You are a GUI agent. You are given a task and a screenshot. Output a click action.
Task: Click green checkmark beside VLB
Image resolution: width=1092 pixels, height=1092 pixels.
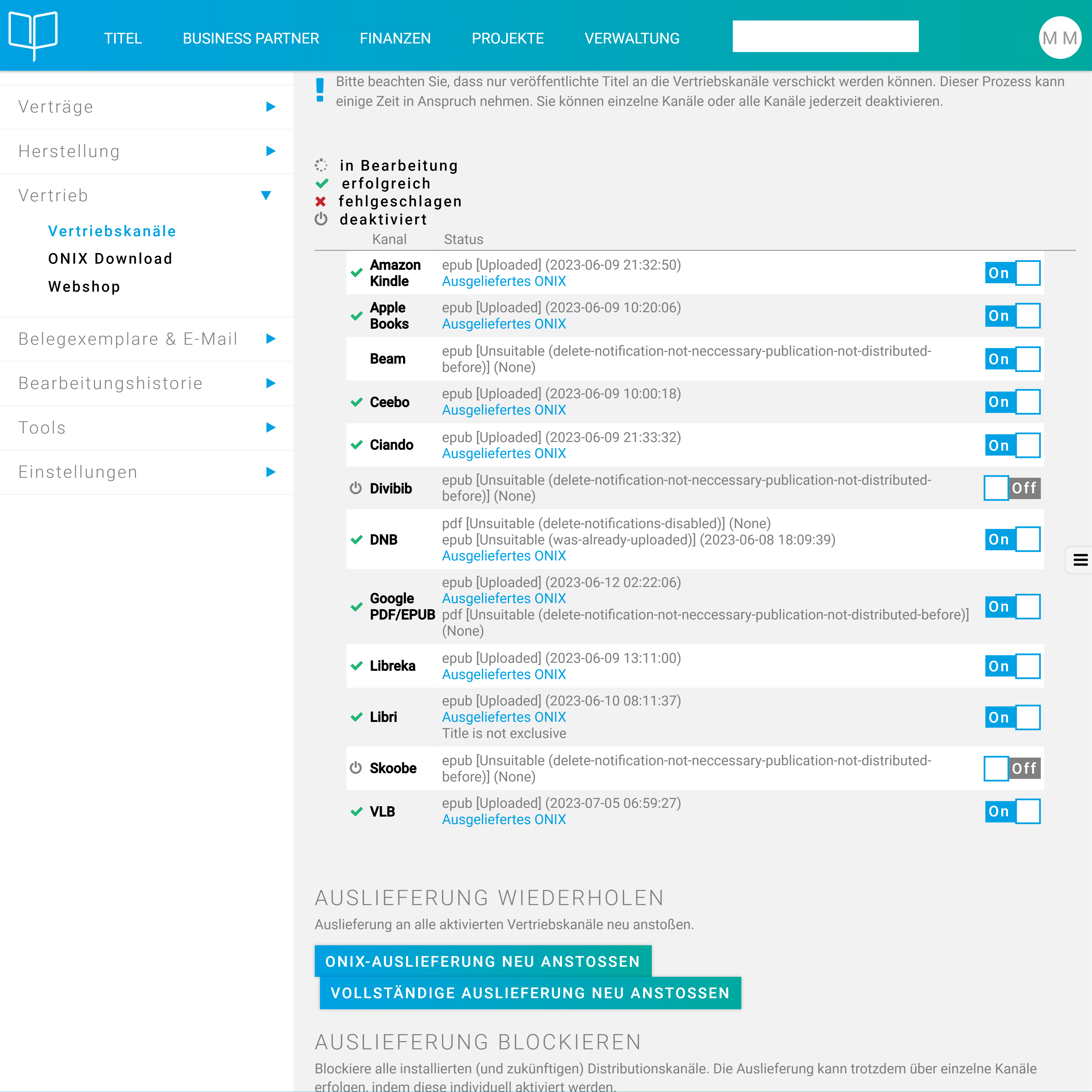pos(357,812)
